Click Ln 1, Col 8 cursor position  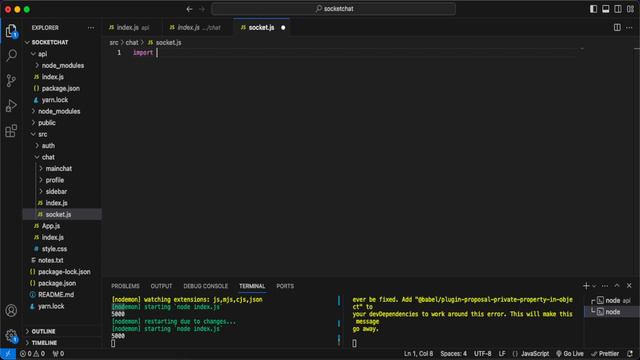[418, 354]
